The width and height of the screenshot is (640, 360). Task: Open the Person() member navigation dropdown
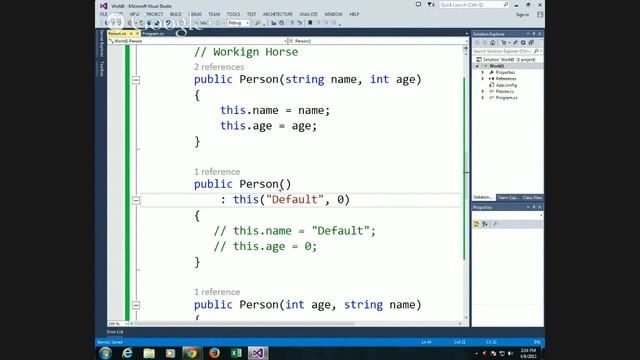click(x=378, y=41)
